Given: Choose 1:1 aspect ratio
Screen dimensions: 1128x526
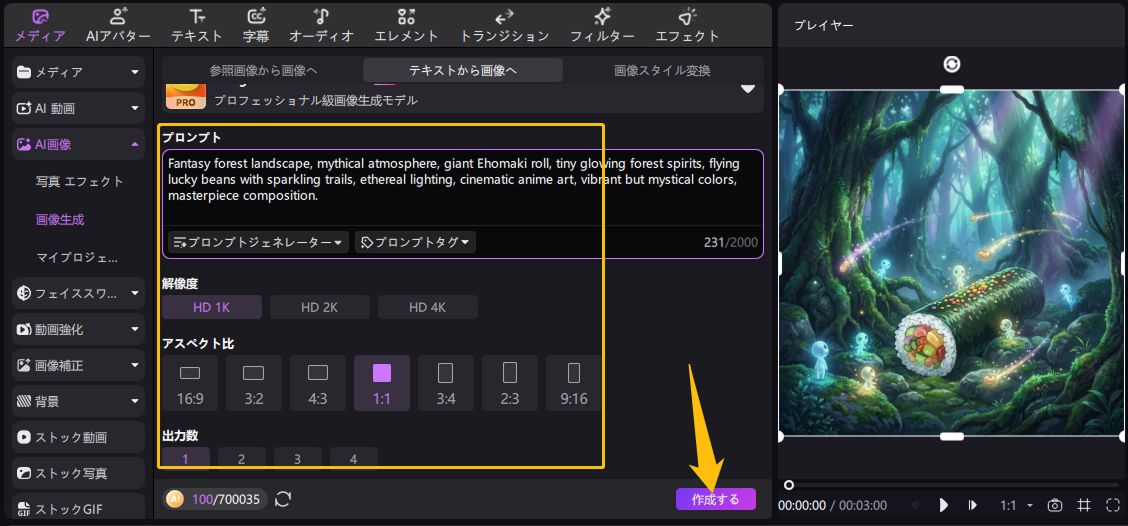Looking at the screenshot, I should click(x=382, y=383).
